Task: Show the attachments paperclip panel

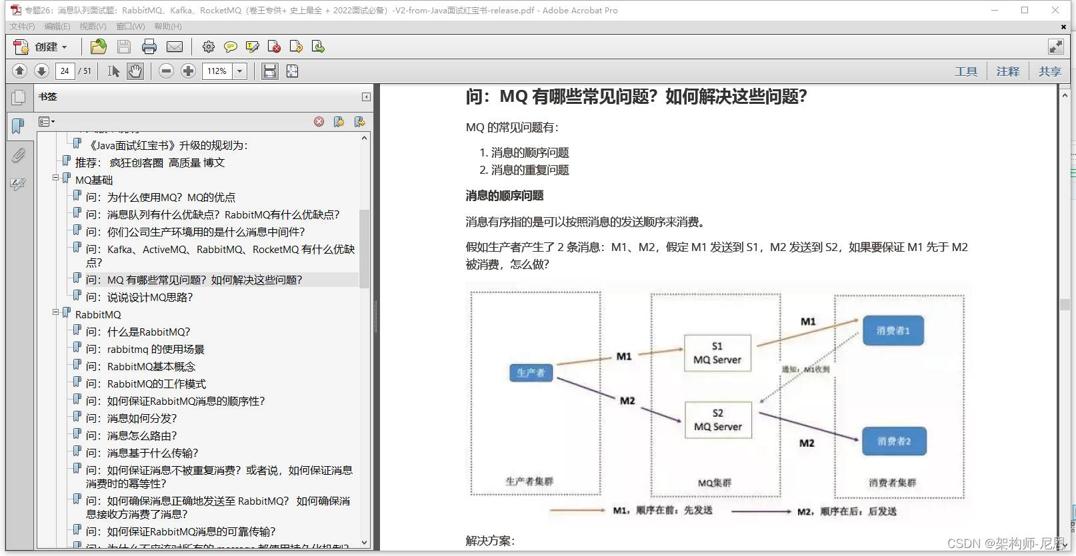Action: pyautogui.click(x=18, y=155)
